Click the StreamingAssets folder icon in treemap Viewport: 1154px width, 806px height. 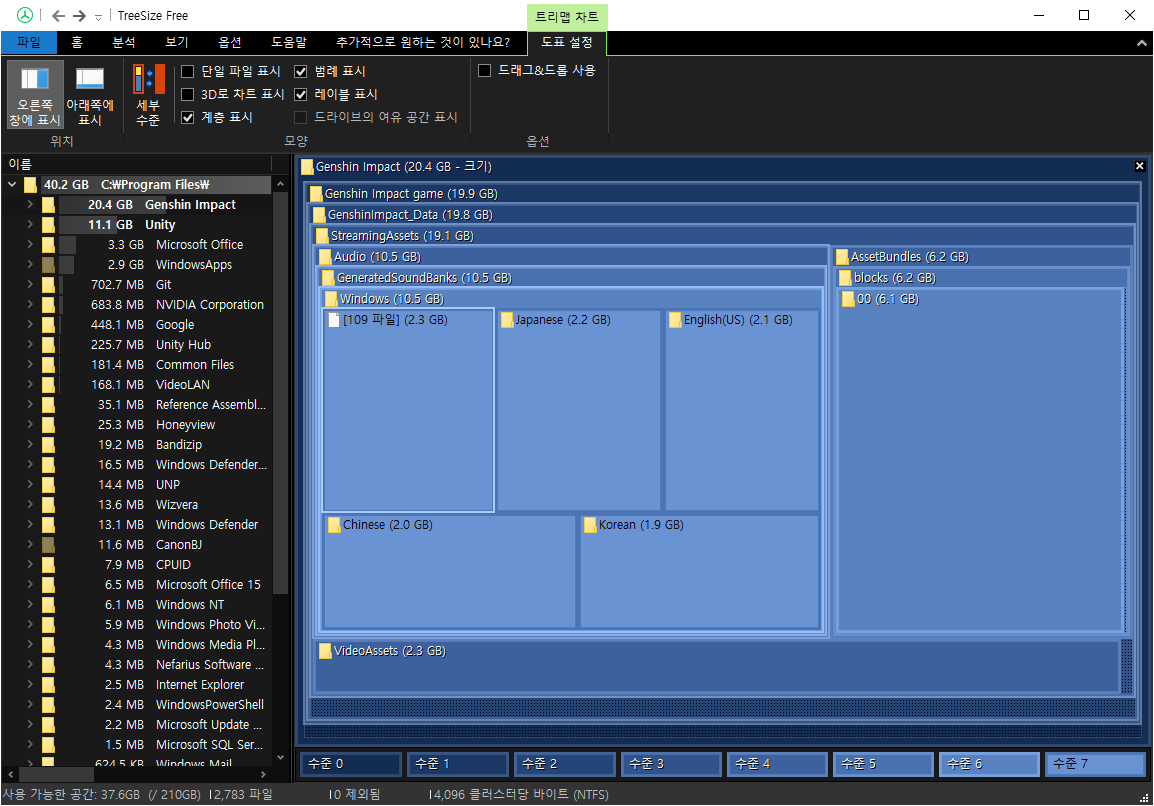click(x=322, y=236)
